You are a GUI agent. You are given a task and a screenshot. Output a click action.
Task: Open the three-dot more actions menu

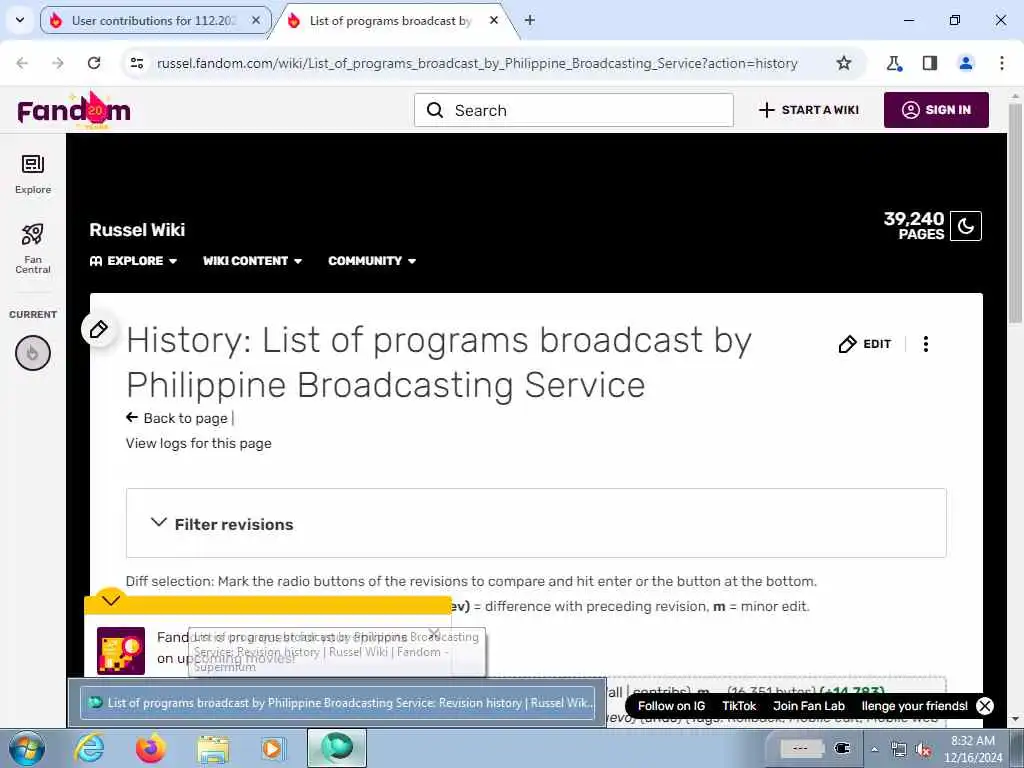[925, 344]
